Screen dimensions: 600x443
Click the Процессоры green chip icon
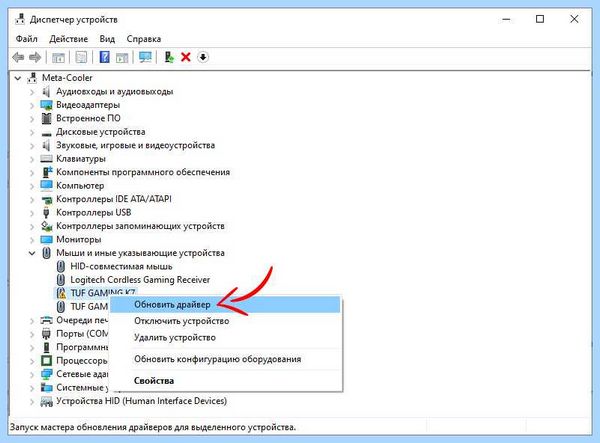point(46,360)
